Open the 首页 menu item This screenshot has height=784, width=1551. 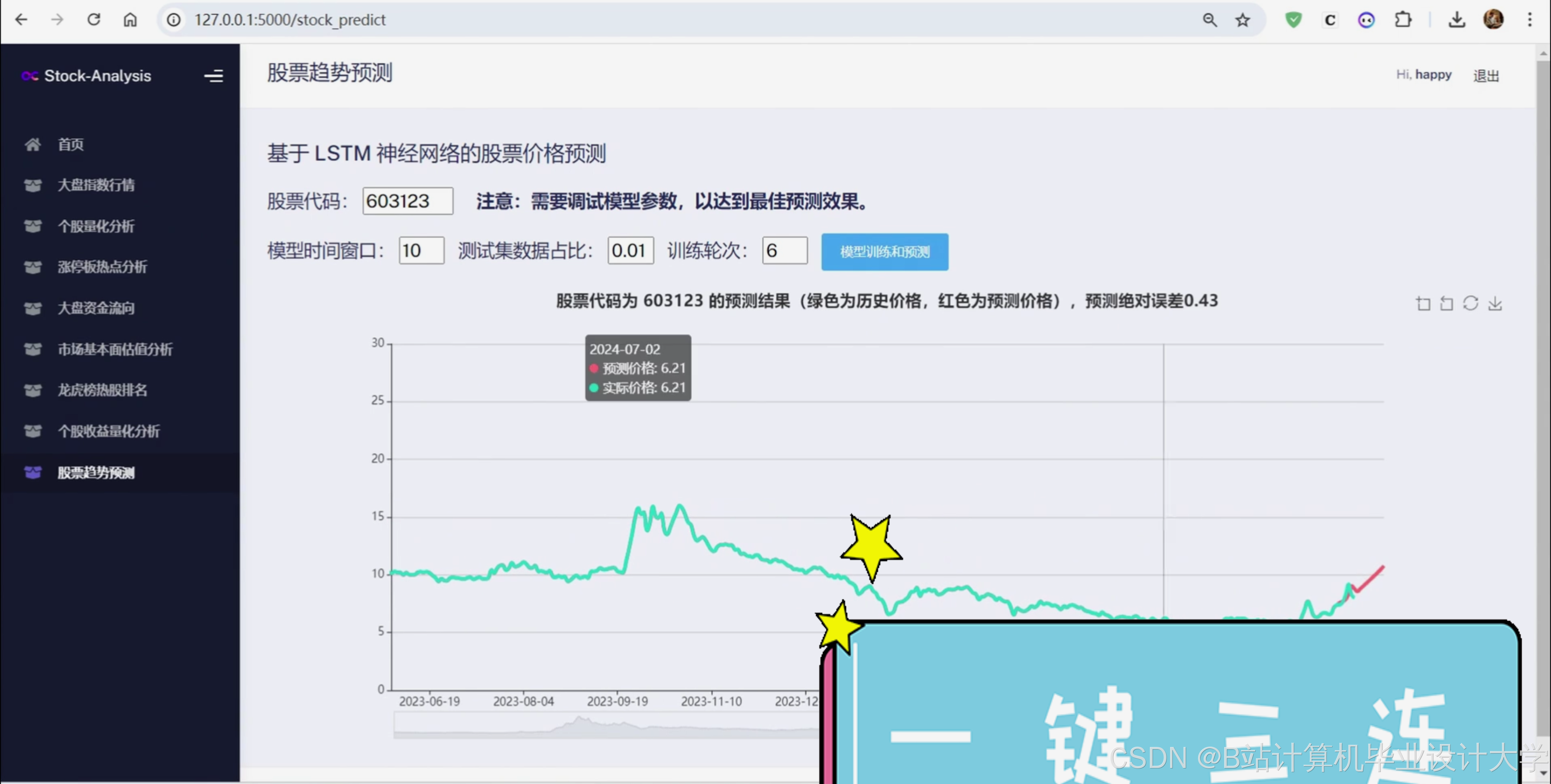pyautogui.click(x=70, y=144)
